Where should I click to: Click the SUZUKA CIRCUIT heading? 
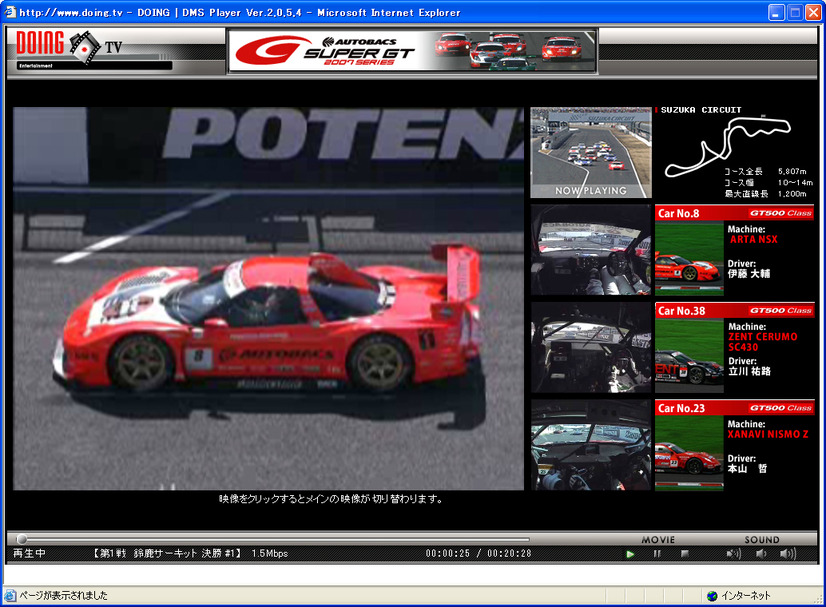pos(701,110)
